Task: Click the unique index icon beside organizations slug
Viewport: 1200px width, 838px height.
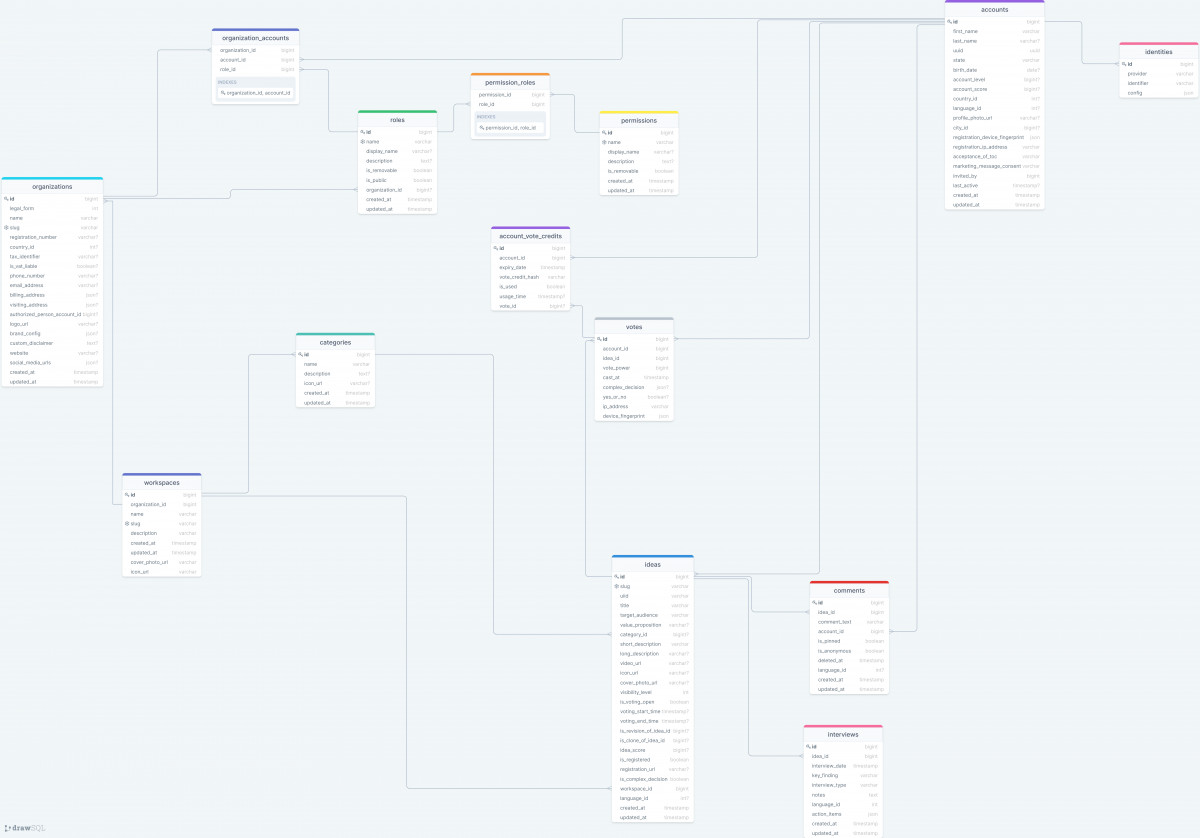Action: click(x=6, y=228)
